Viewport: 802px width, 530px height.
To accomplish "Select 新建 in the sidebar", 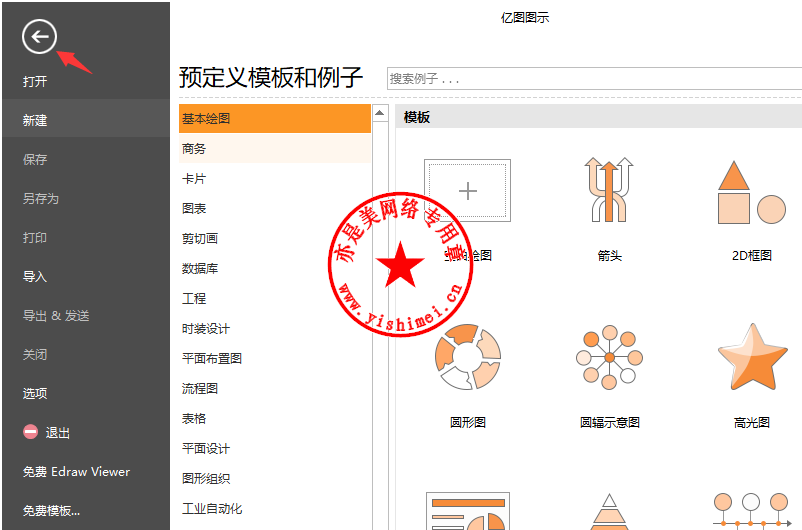I will pos(86,120).
